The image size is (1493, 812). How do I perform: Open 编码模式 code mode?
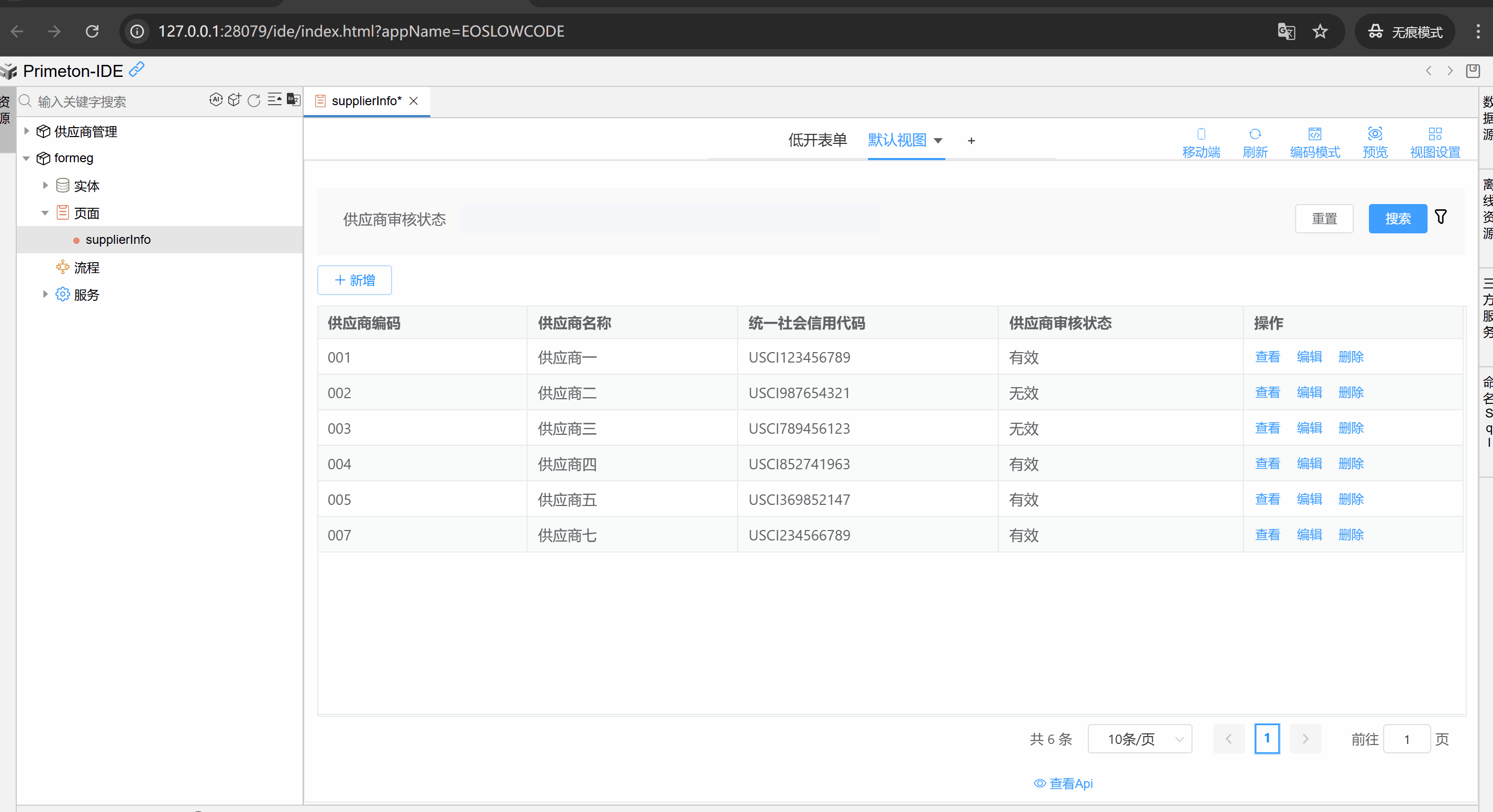[1314, 142]
